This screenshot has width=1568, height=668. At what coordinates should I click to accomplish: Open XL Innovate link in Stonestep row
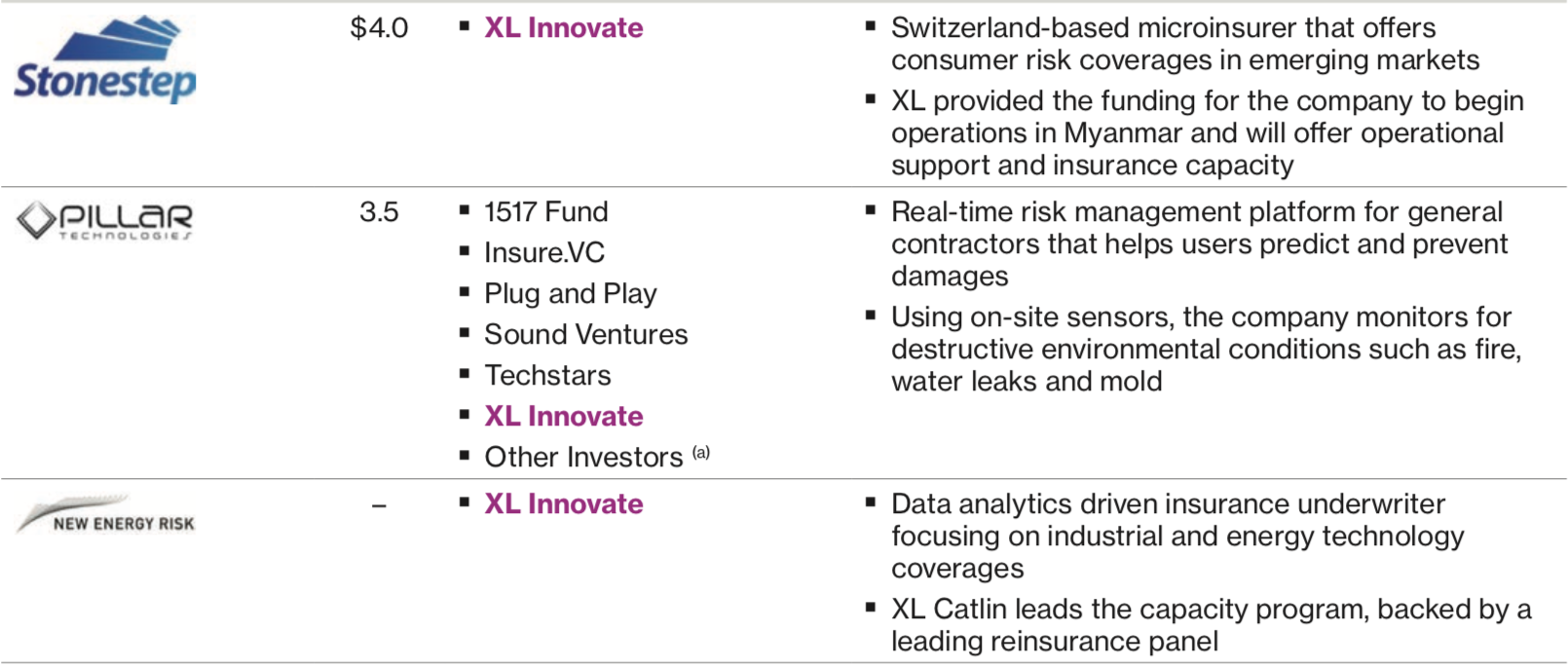point(564,27)
